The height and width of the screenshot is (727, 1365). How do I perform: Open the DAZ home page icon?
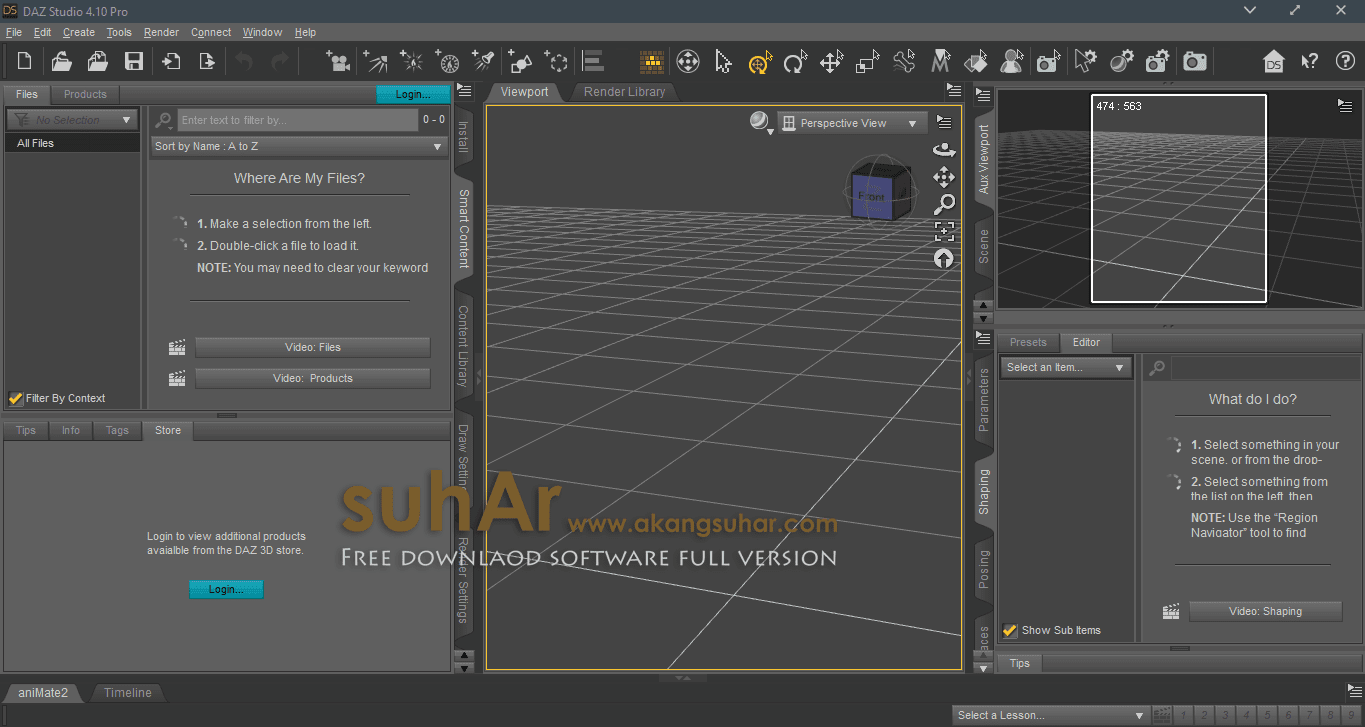click(x=1273, y=62)
